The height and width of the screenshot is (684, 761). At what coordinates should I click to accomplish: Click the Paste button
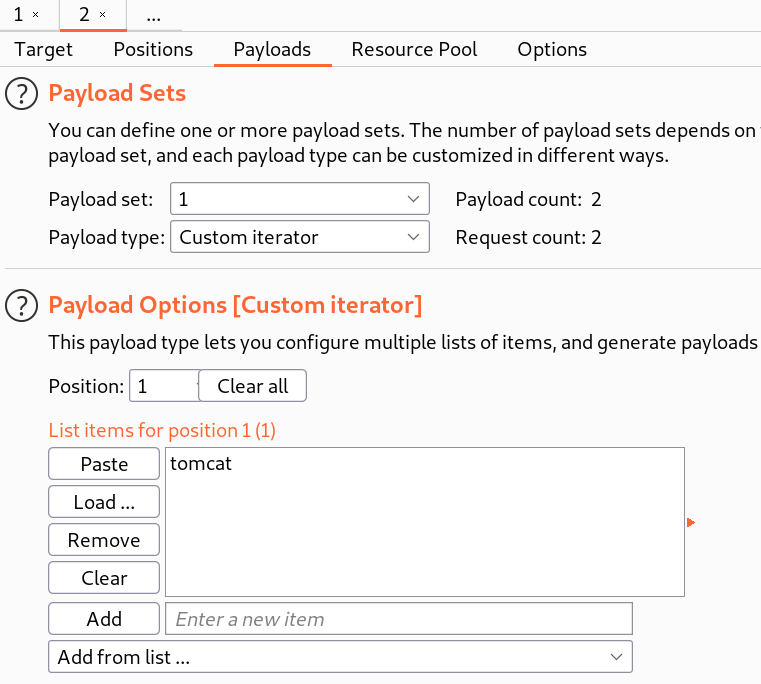coord(104,464)
